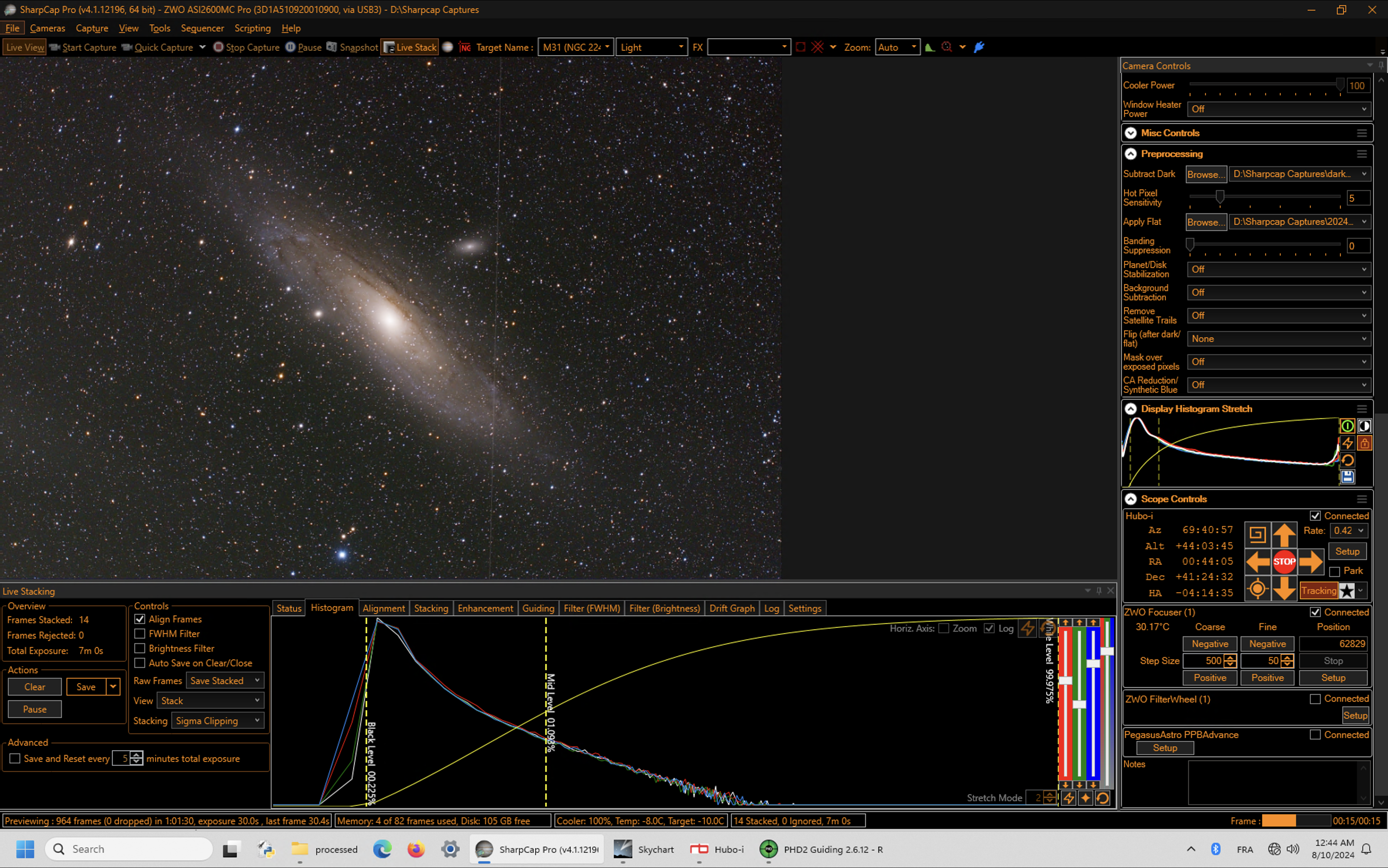This screenshot has width=1388, height=868.
Task: Click the Clear button in Actions
Action: pyautogui.click(x=34, y=686)
